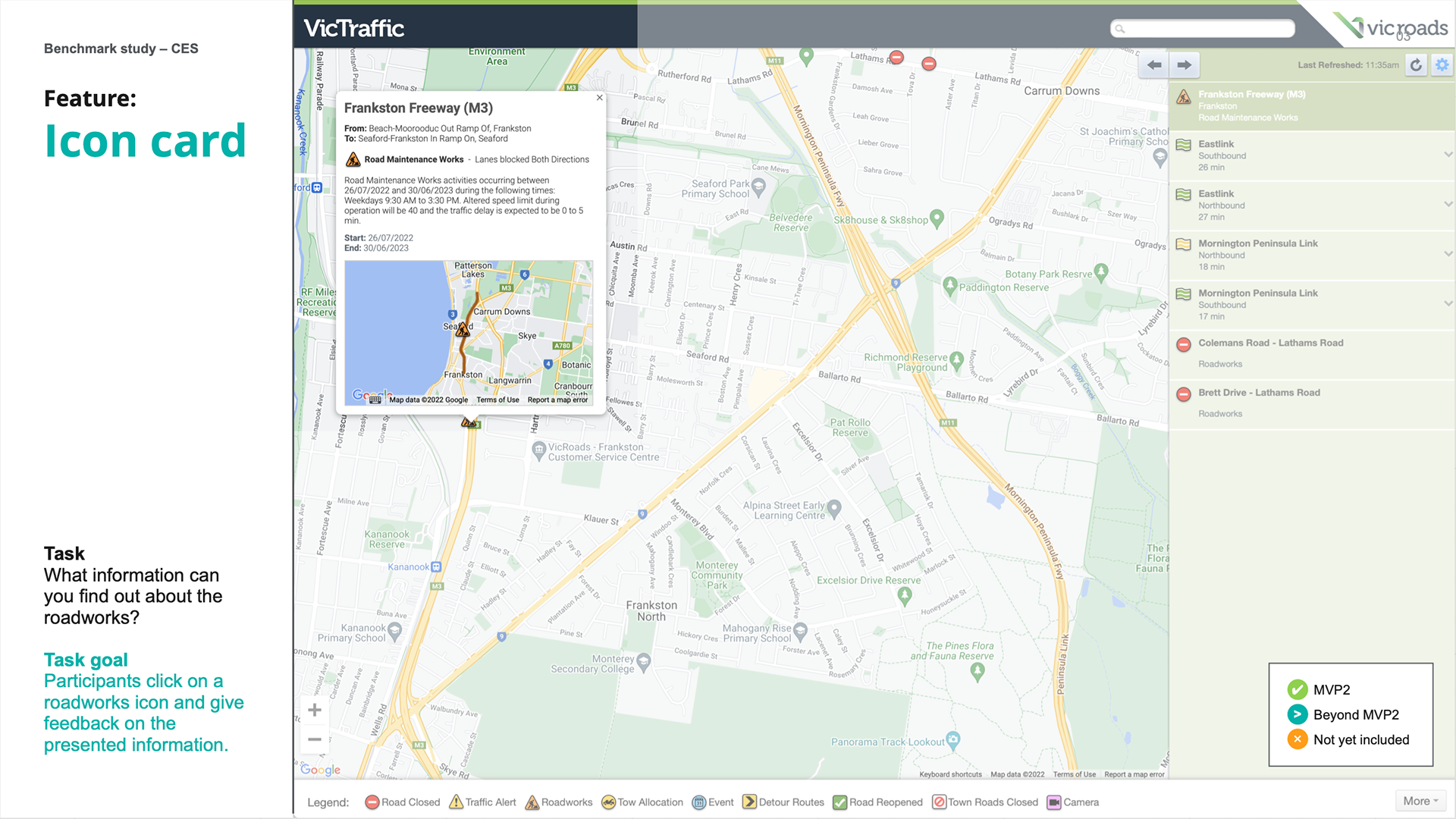Open the settings gear

tap(1442, 65)
